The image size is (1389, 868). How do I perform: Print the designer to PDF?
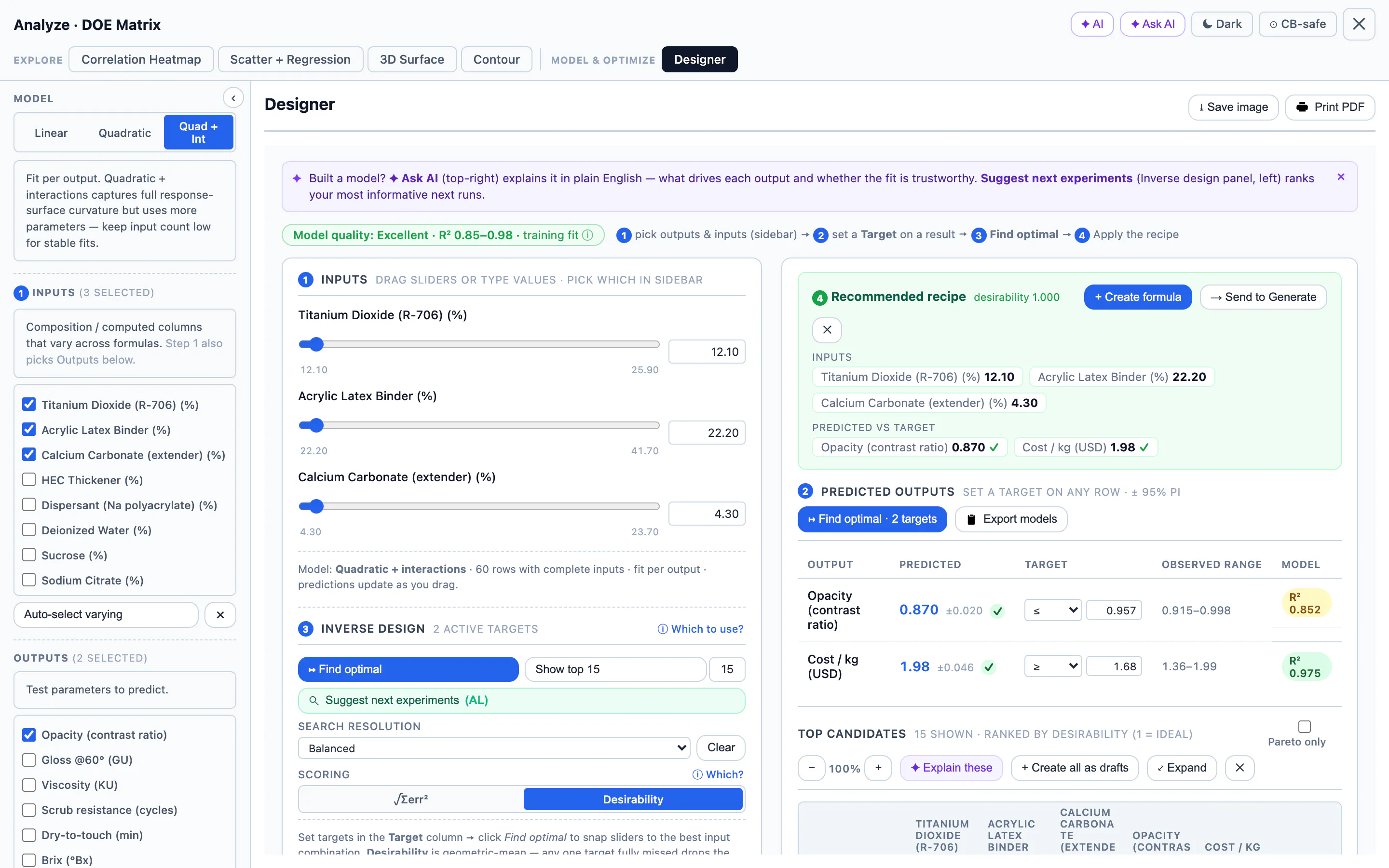1329,108
